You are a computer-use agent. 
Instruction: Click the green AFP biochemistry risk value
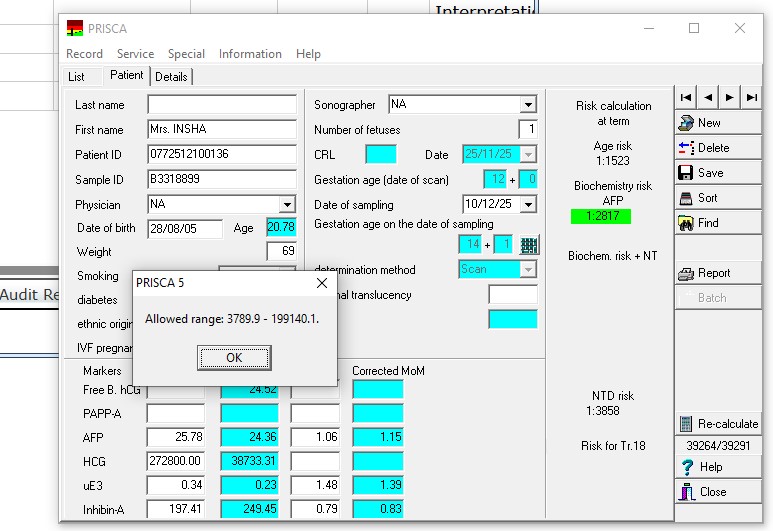pos(602,216)
